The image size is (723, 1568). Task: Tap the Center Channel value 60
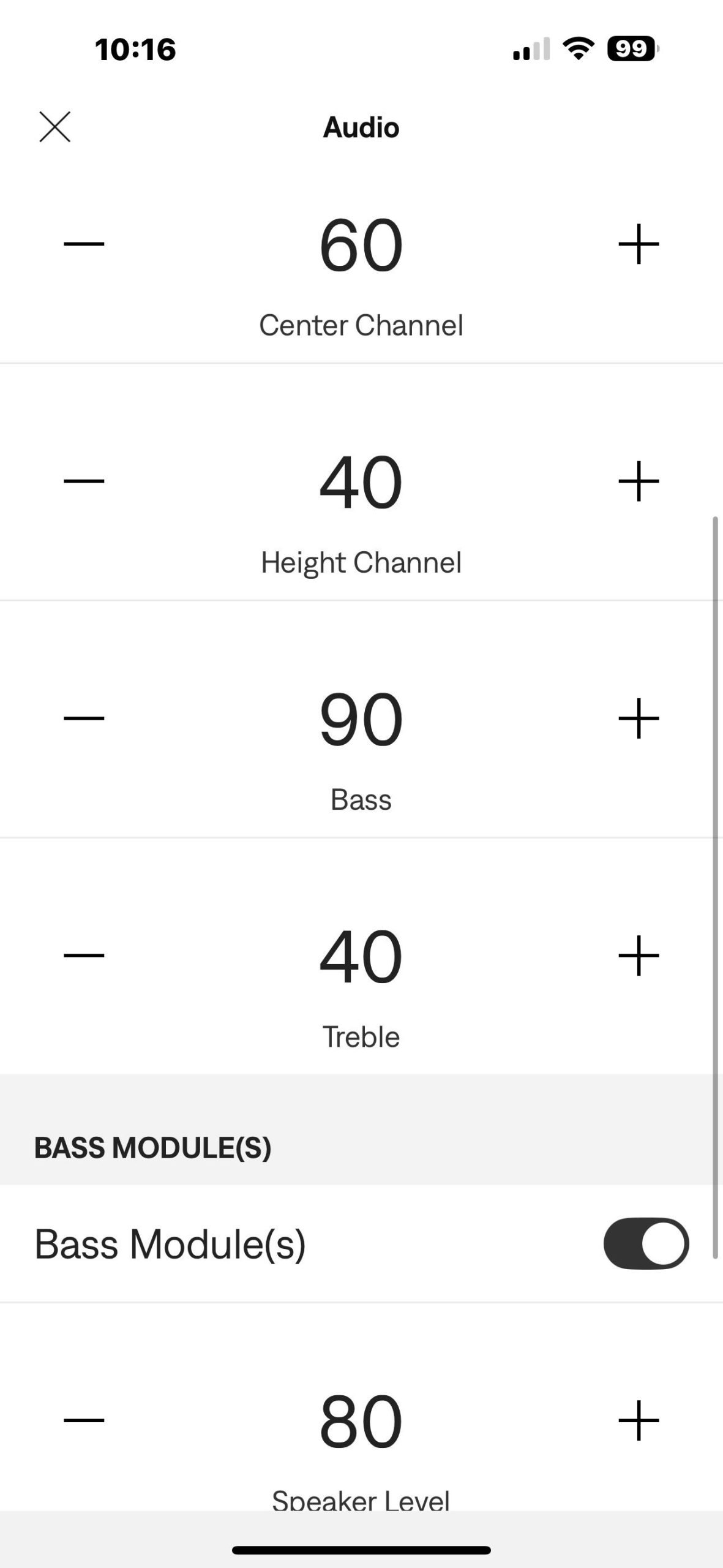click(361, 246)
